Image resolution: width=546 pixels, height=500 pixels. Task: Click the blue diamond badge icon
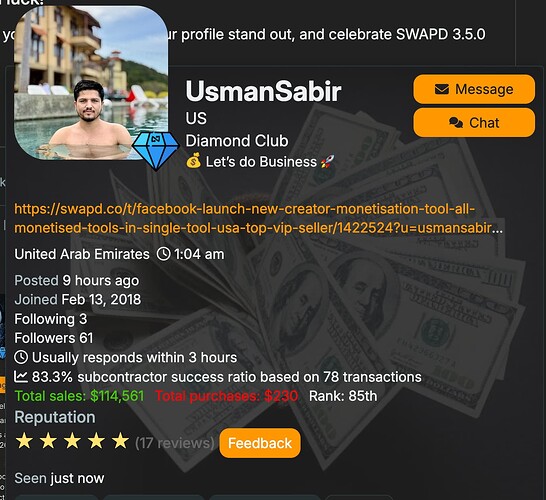[x=155, y=150]
